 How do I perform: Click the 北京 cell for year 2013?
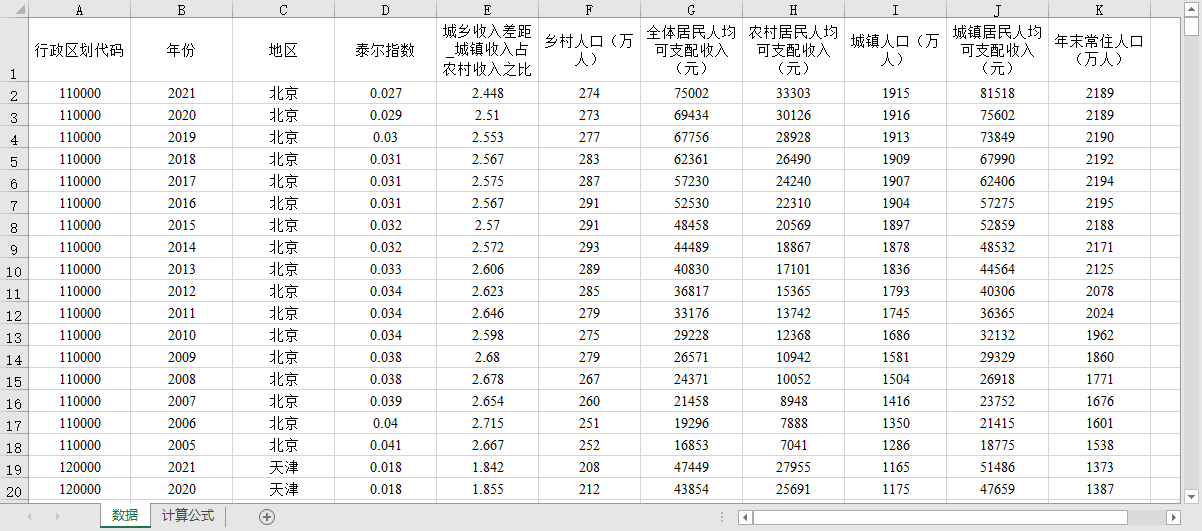(283, 270)
